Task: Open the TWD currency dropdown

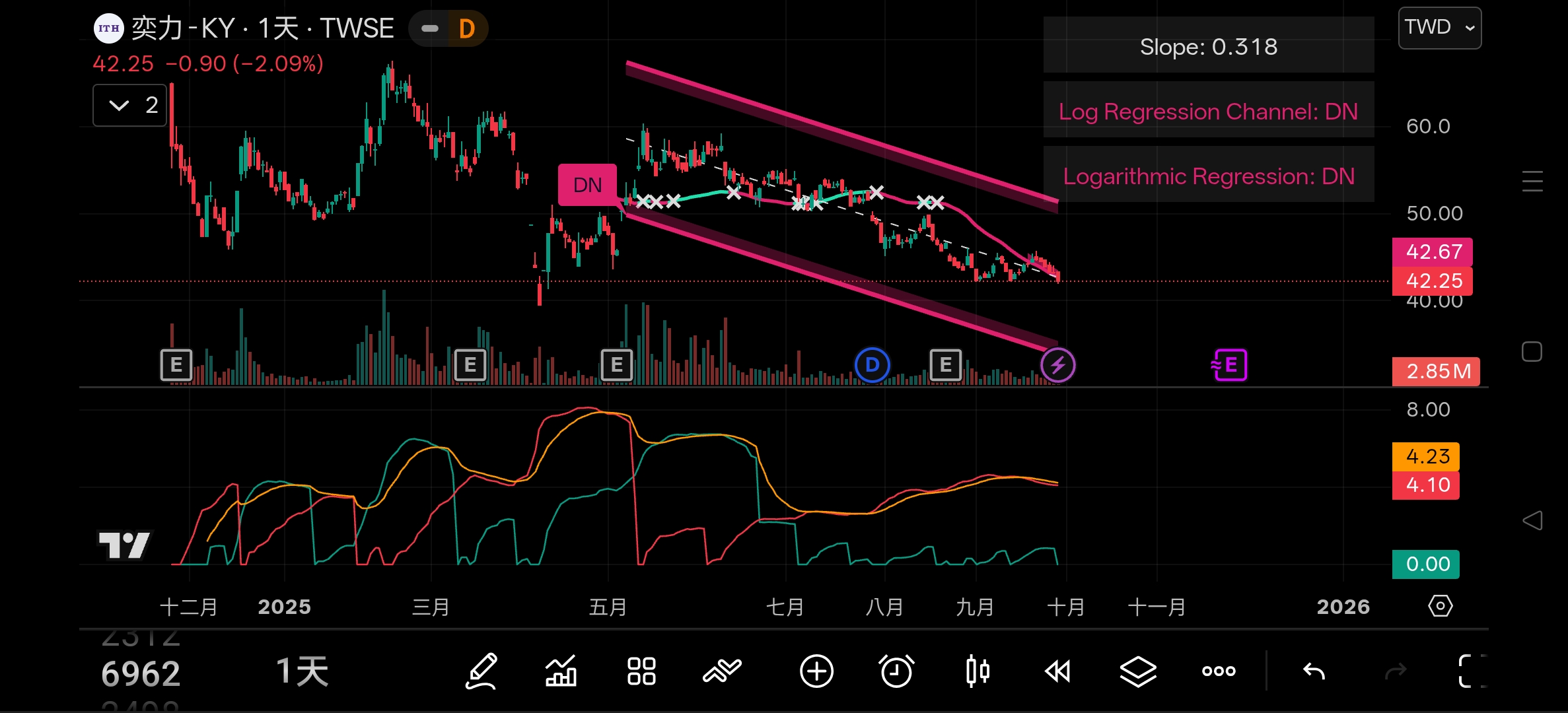Action: click(x=1439, y=28)
